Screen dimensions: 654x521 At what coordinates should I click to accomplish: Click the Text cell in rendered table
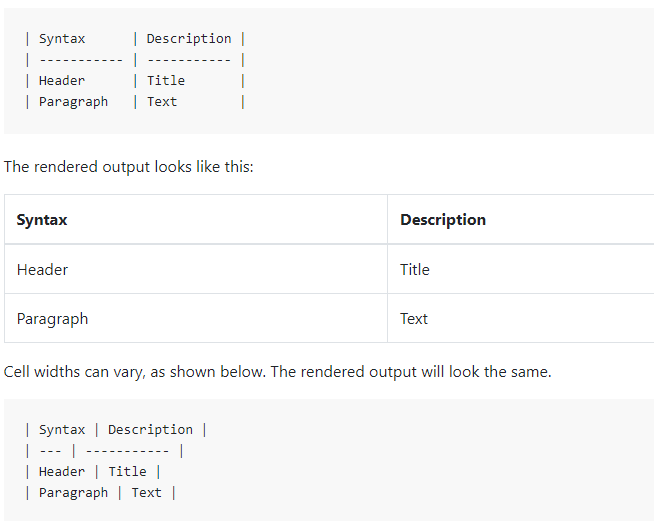coord(414,319)
